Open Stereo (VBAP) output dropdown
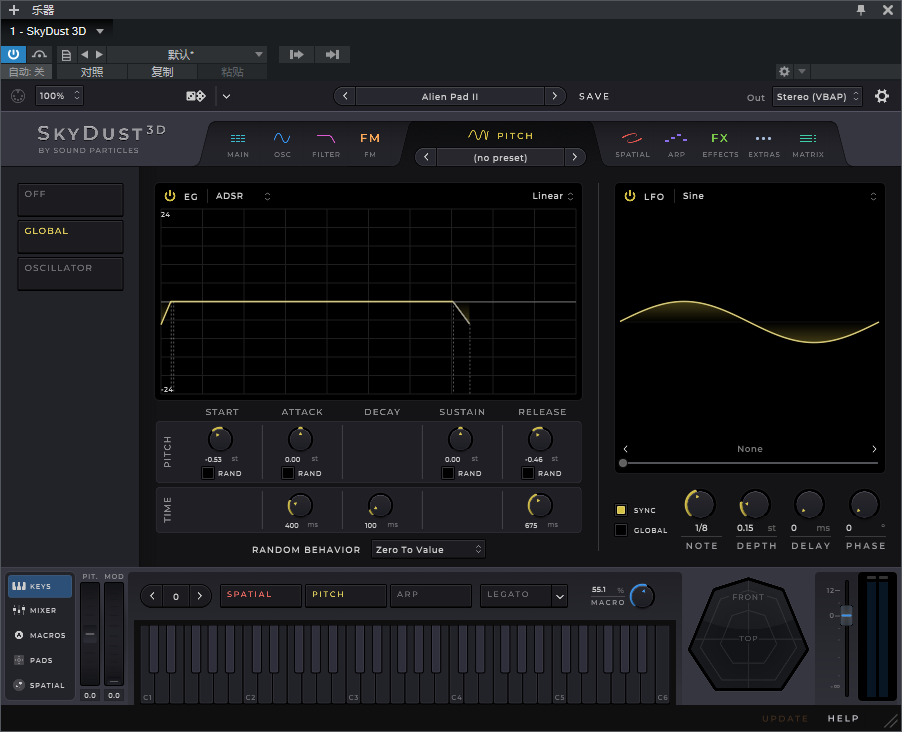Screen dimensions: 902x732 [817, 97]
